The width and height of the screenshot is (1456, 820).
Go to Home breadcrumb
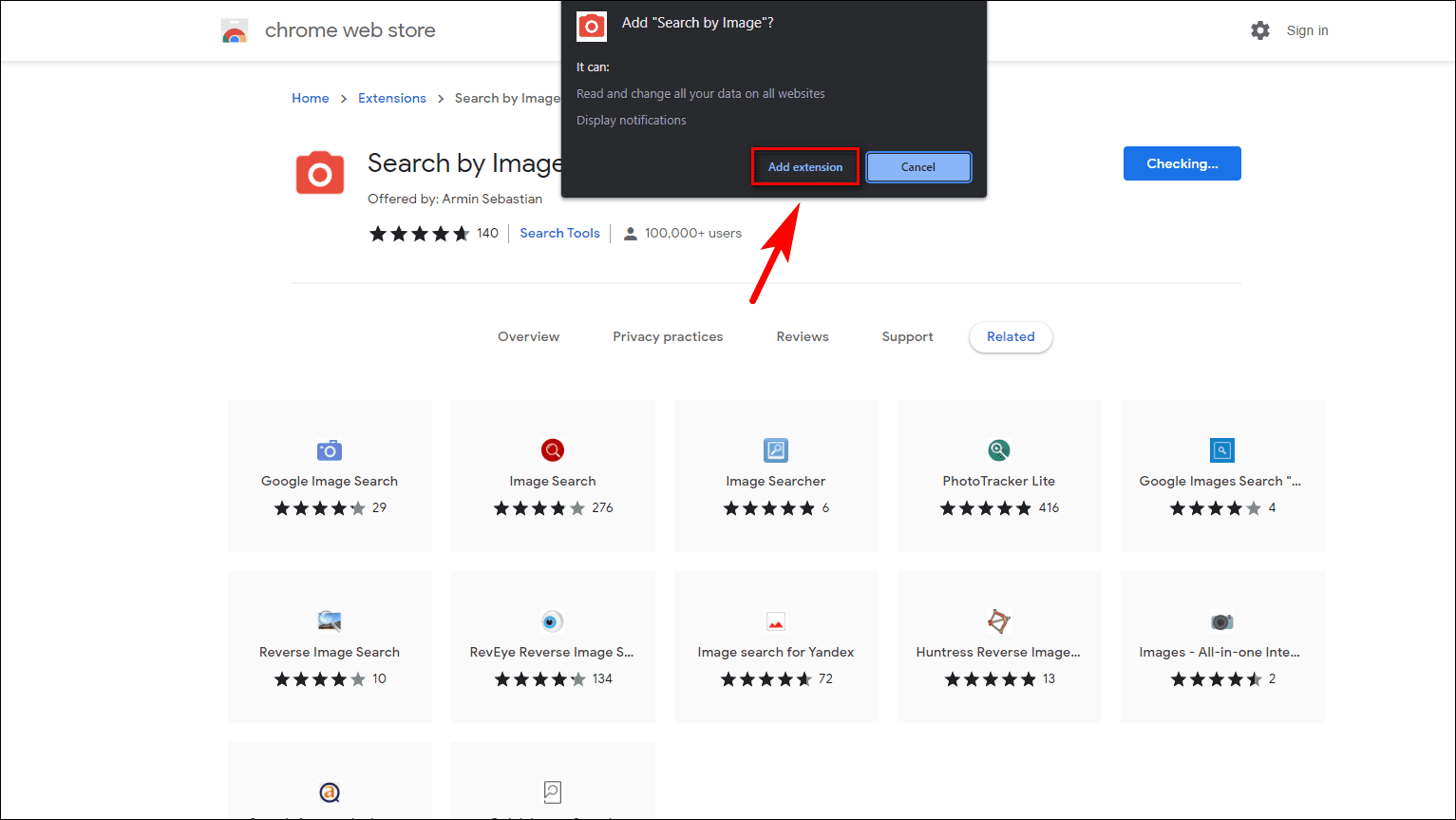pyautogui.click(x=311, y=98)
